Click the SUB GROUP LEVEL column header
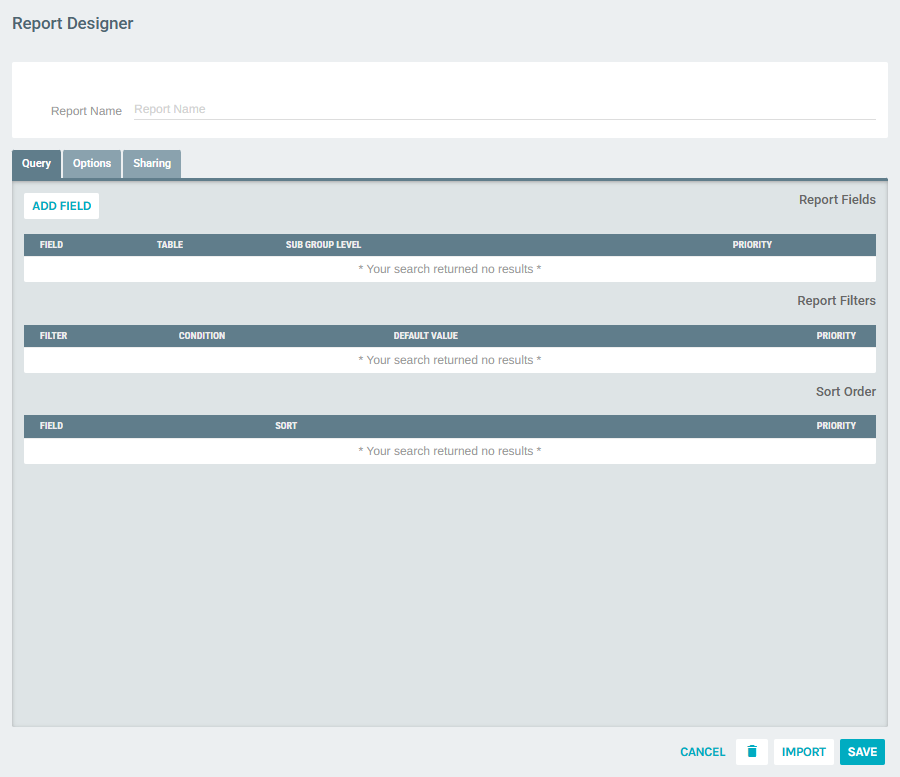Viewport: 900px width, 777px height. tap(323, 244)
